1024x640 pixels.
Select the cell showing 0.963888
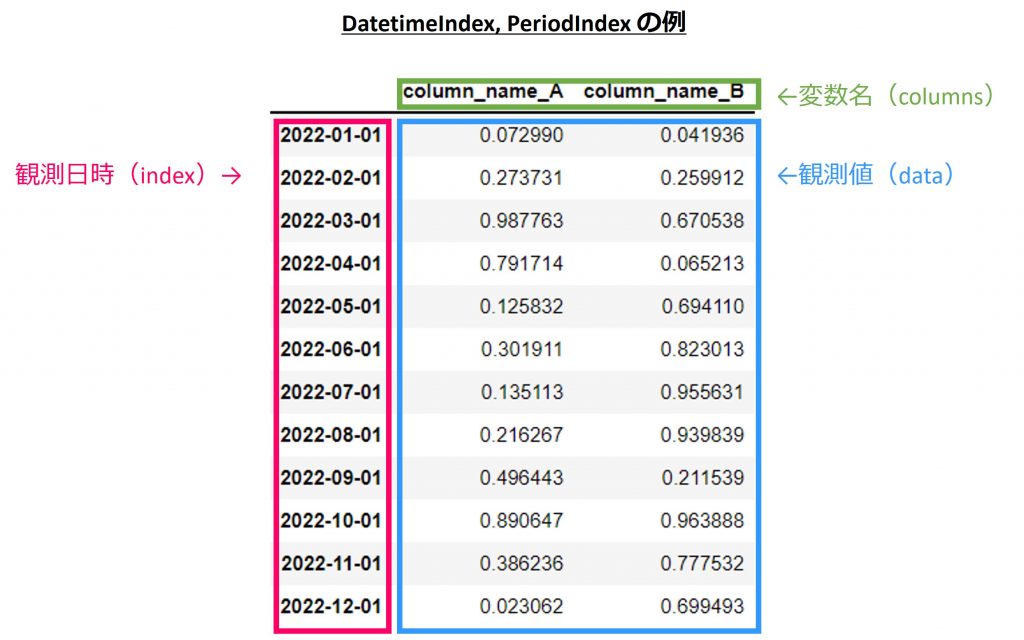tap(702, 521)
